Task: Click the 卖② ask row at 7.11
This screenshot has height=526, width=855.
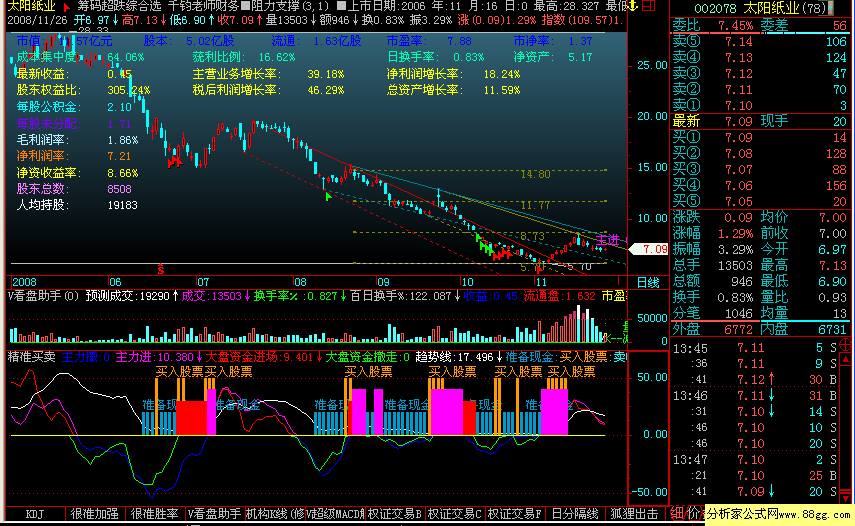Action: [x=759, y=89]
